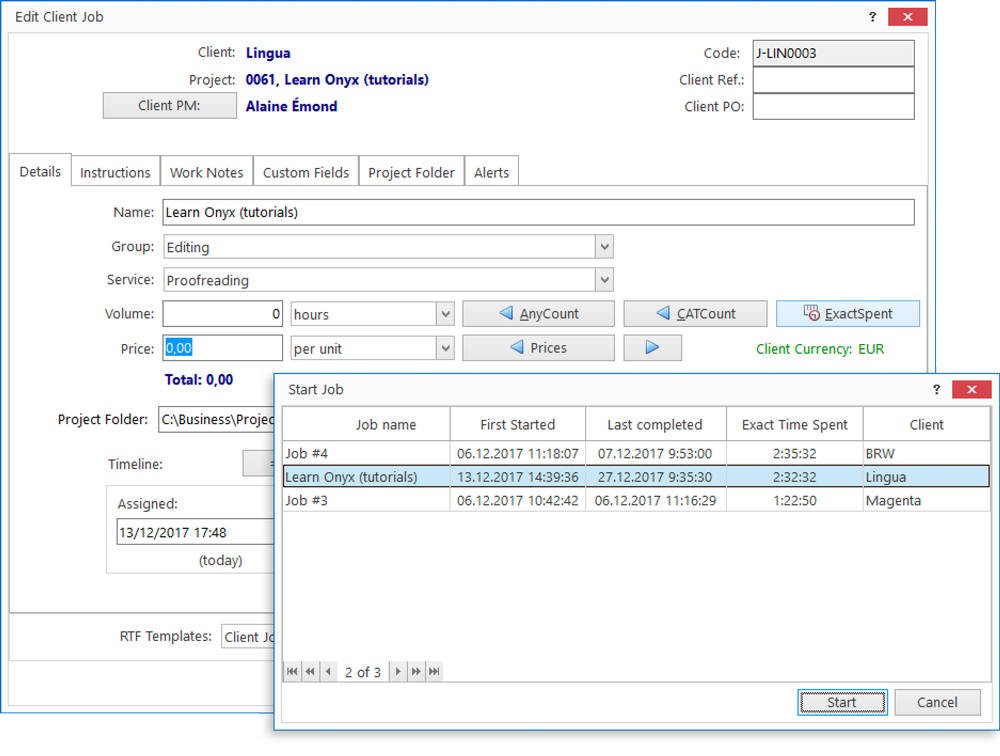This screenshot has width=1000, height=756.
Task: Click the ExactSpent button
Action: coord(847,314)
